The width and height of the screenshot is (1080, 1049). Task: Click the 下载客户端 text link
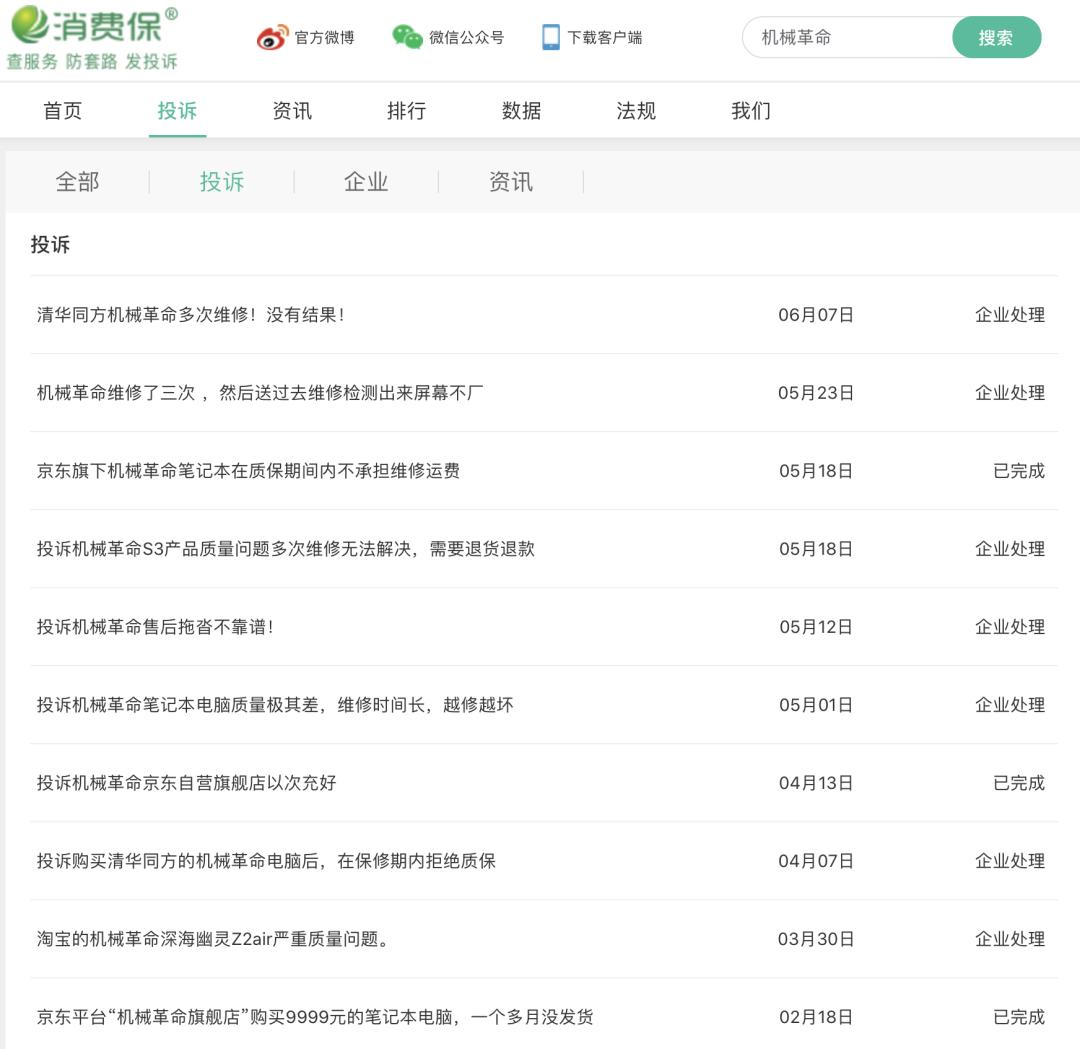click(x=605, y=37)
